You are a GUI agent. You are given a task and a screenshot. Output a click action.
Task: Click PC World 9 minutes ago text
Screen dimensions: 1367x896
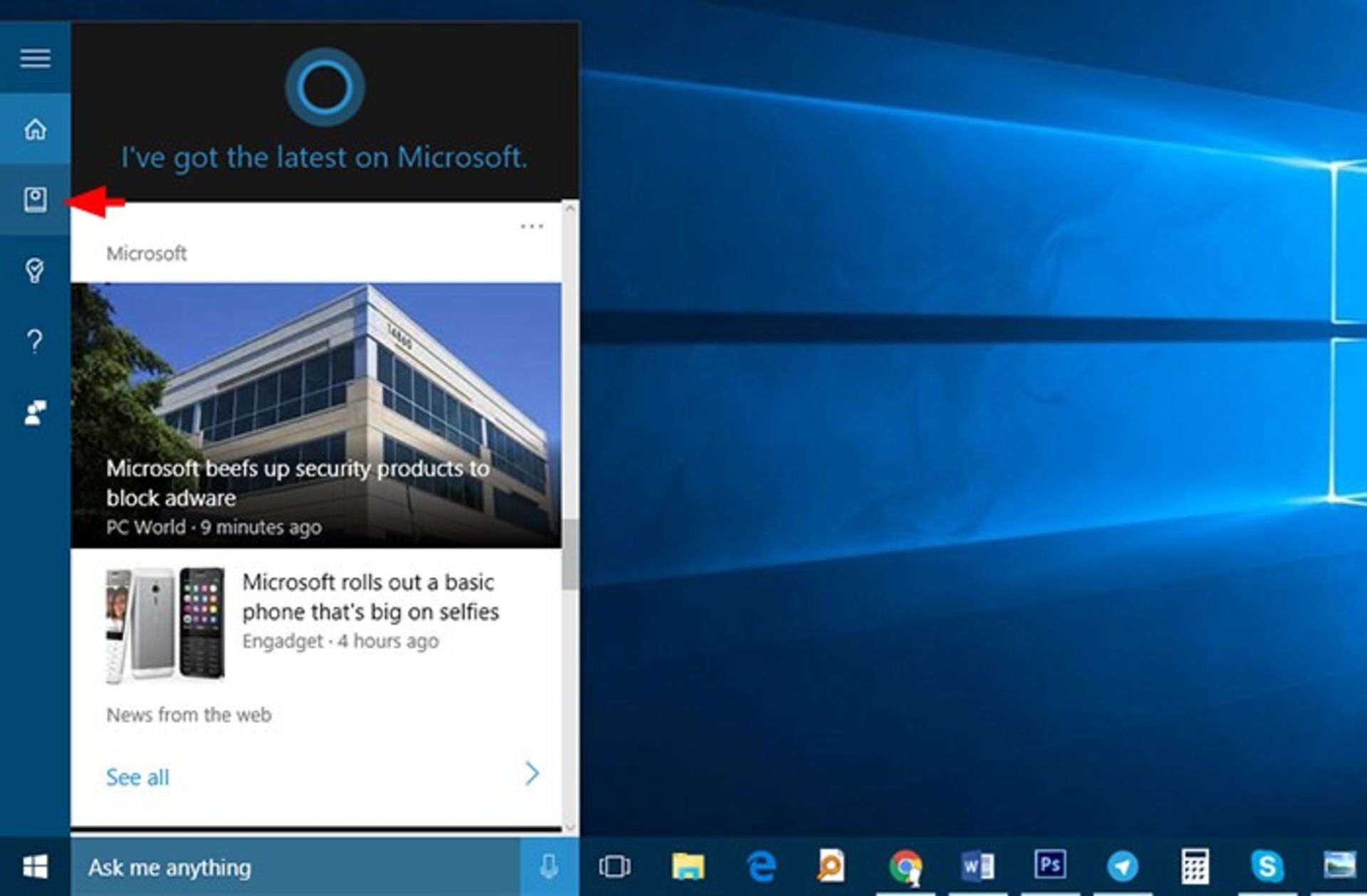(x=214, y=527)
